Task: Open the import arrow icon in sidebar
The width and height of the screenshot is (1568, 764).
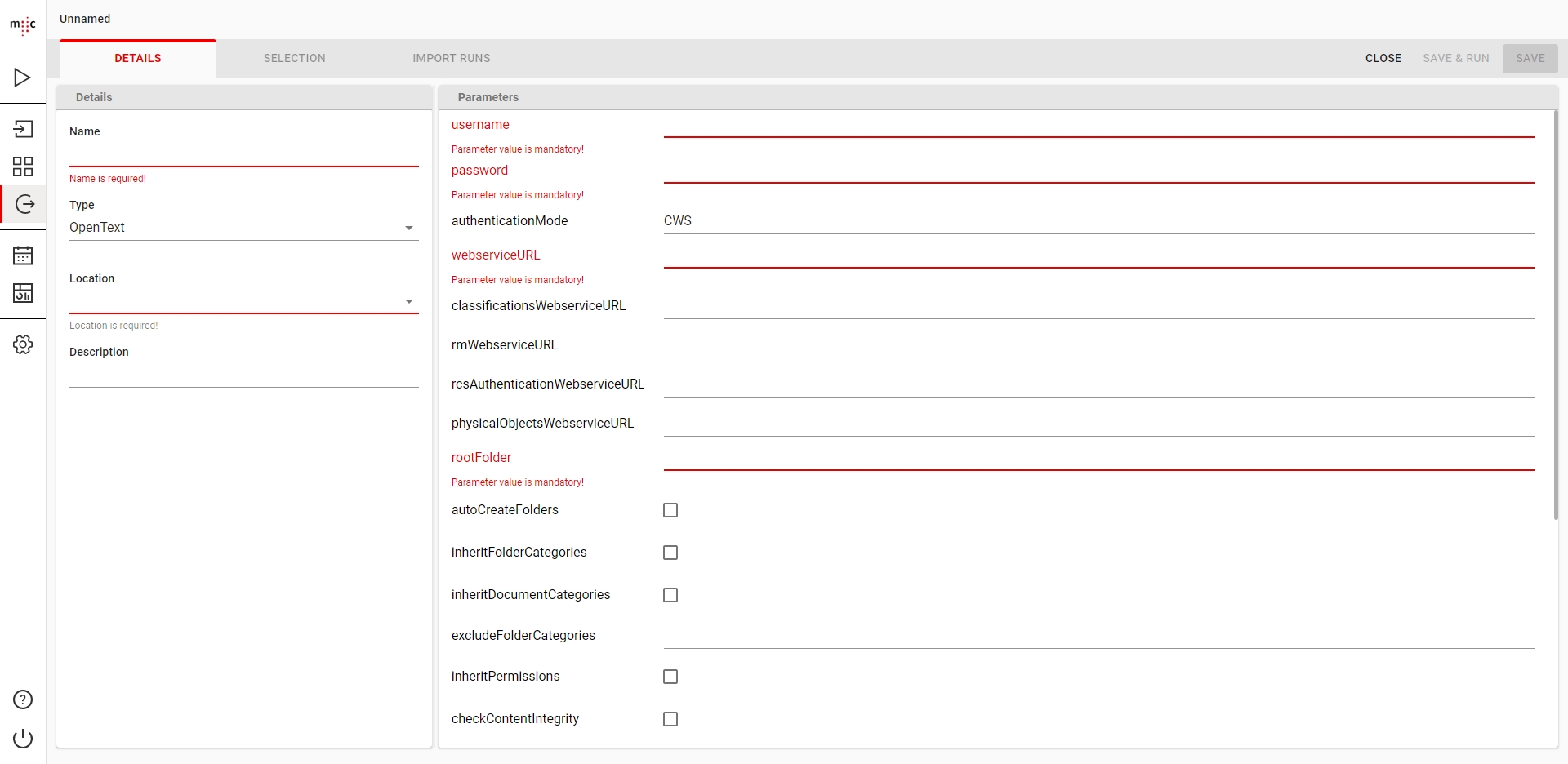Action: [23, 129]
